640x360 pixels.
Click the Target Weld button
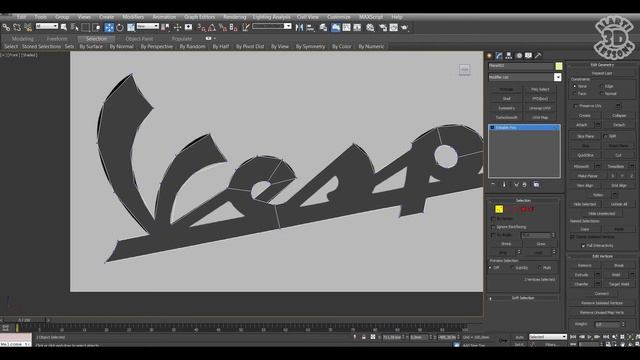click(x=619, y=284)
